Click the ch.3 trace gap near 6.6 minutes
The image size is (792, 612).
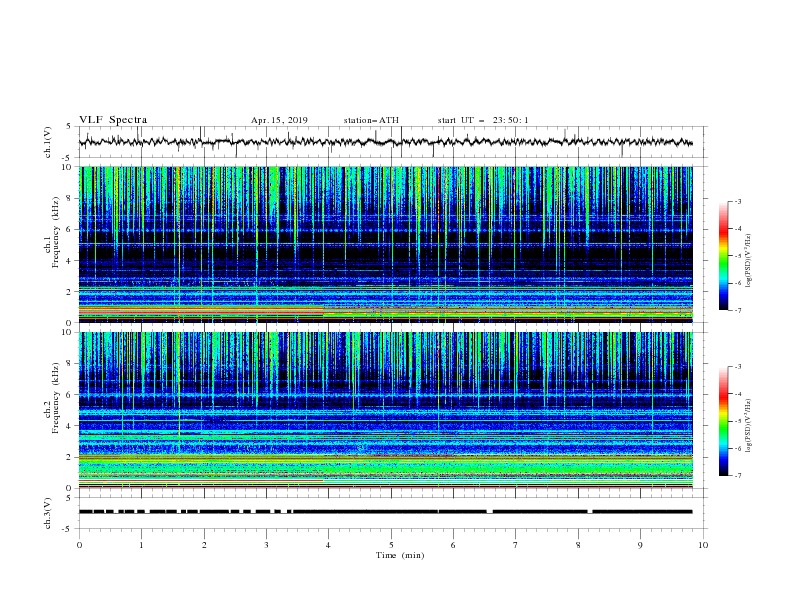[x=489, y=512]
